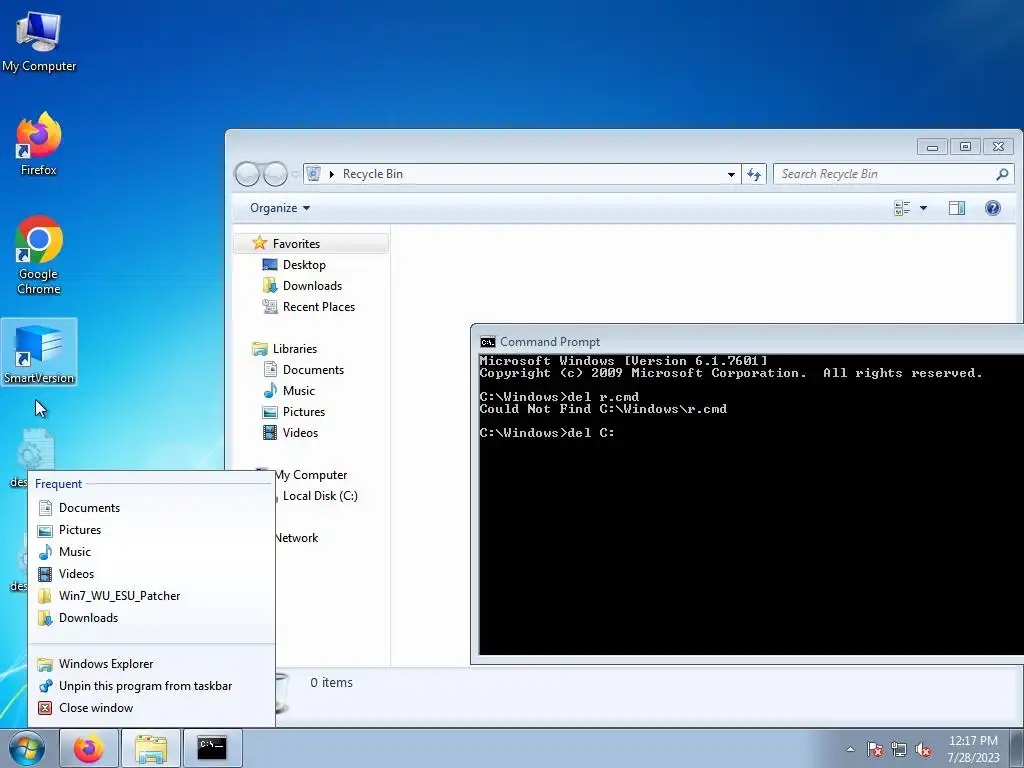Click the search magnifier icon
Screen dimensions: 1024x768
tap(1002, 174)
